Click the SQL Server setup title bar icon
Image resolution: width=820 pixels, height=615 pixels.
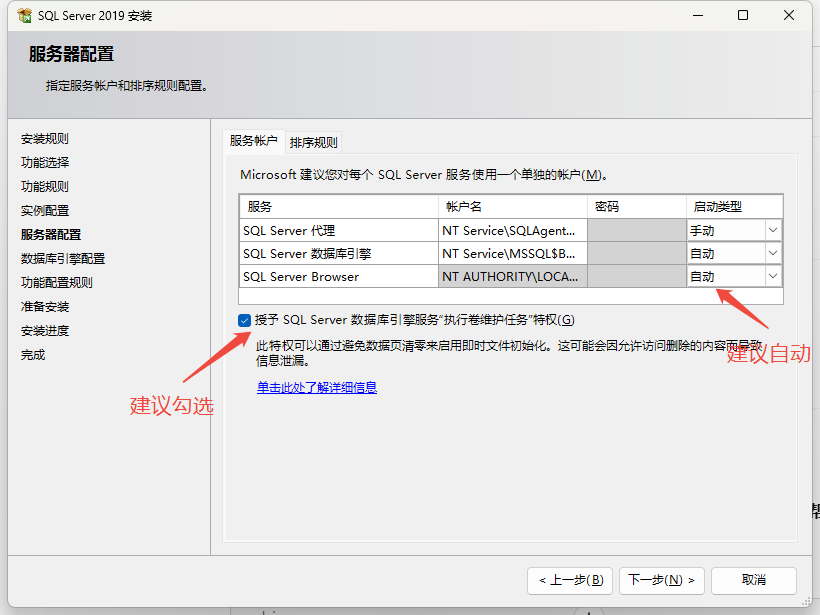25,16
